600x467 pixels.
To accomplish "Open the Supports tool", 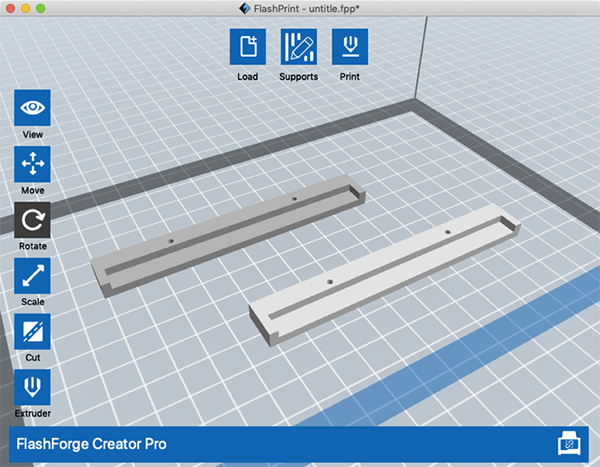I will tap(299, 47).
